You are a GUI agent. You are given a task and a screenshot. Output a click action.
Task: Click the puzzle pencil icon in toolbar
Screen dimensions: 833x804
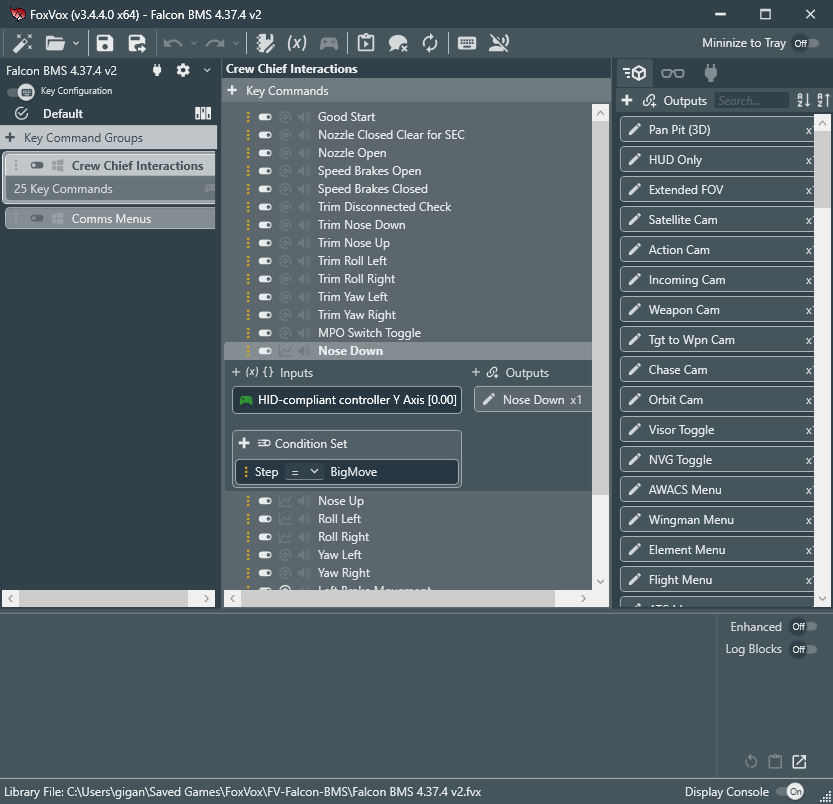(x=265, y=43)
